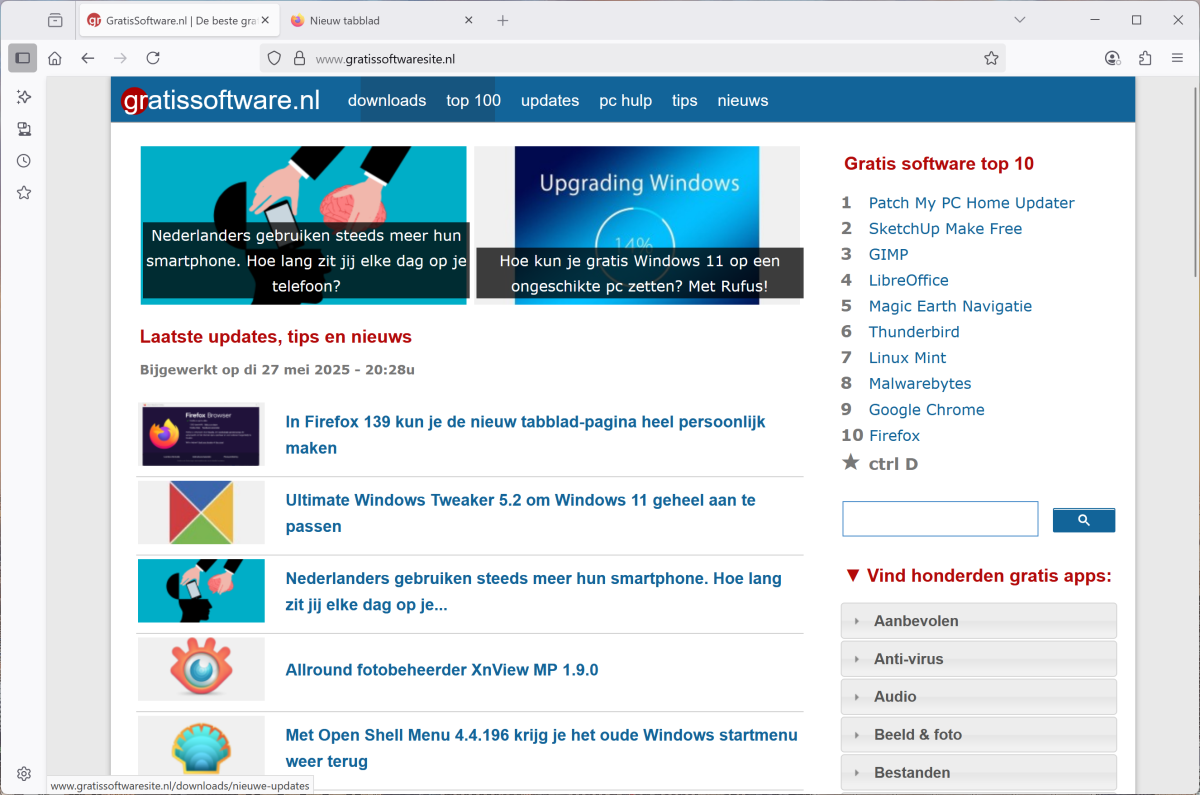This screenshot has height=795, width=1200.
Task: Click the Home button in the toolbar
Action: (x=55, y=58)
